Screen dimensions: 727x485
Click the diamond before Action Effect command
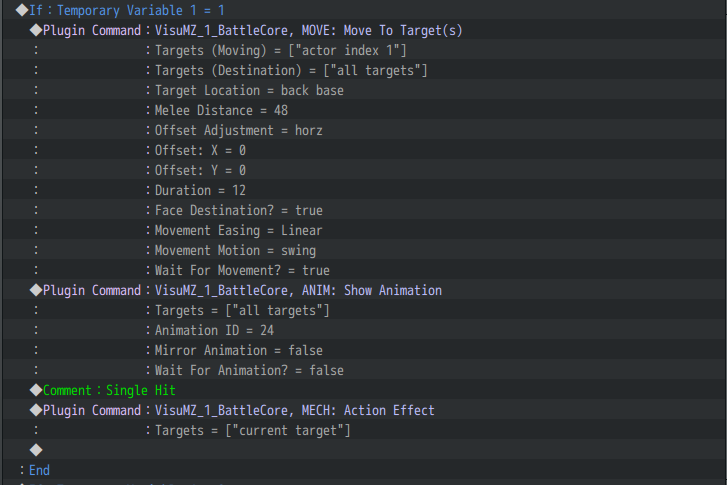36,410
